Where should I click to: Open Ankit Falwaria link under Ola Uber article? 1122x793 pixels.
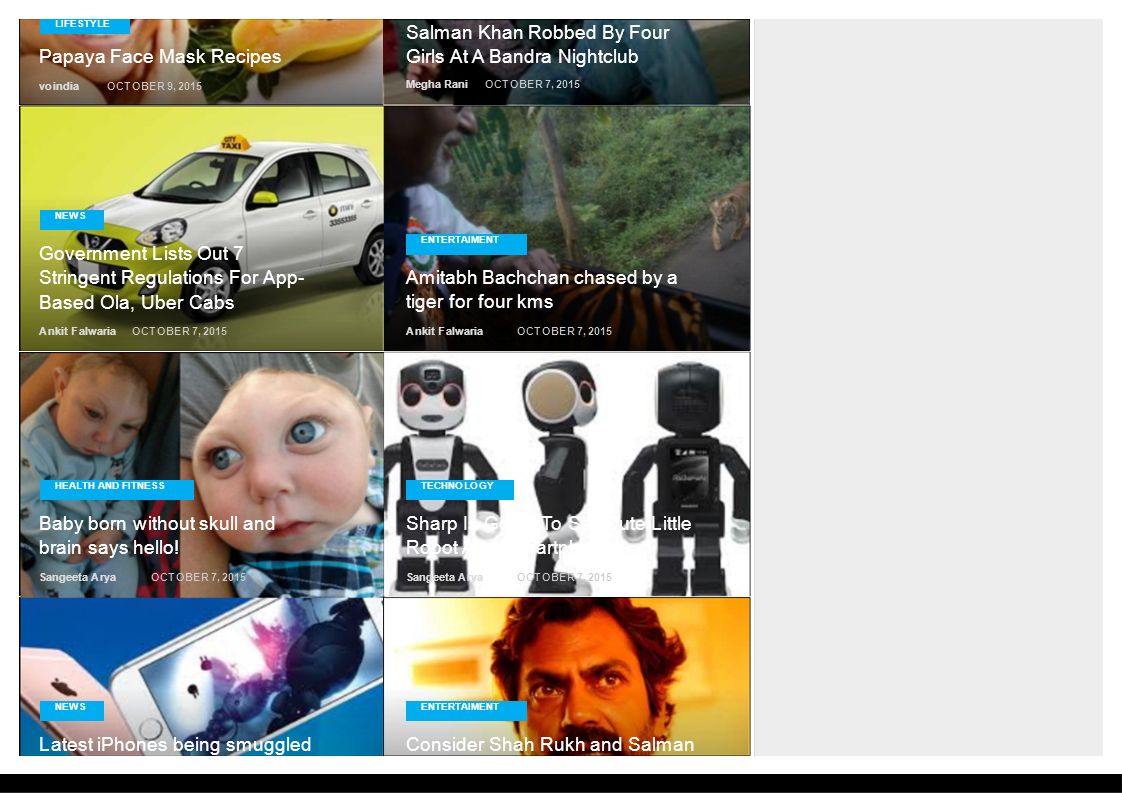(x=77, y=331)
